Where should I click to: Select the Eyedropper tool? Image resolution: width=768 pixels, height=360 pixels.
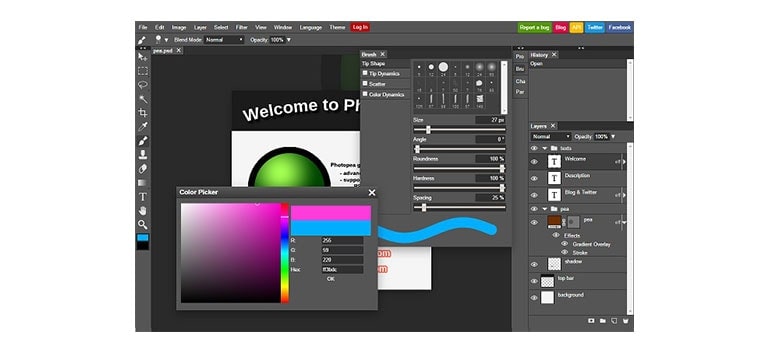(143, 127)
